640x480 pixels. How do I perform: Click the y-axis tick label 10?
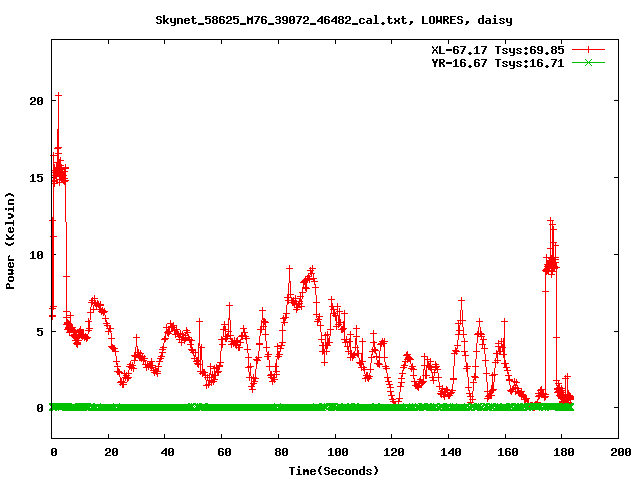click(36, 255)
